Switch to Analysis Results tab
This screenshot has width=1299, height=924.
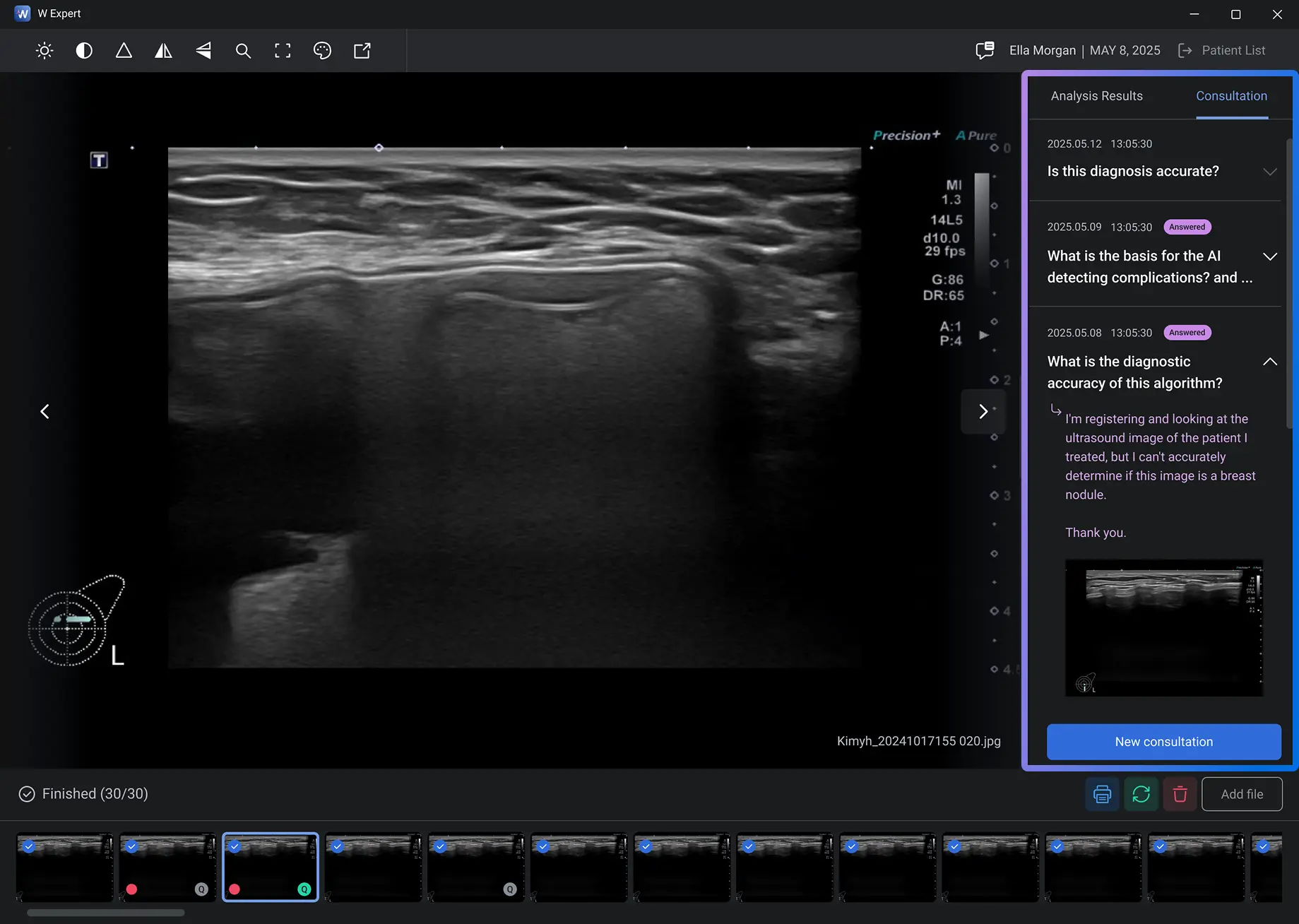[1096, 96]
